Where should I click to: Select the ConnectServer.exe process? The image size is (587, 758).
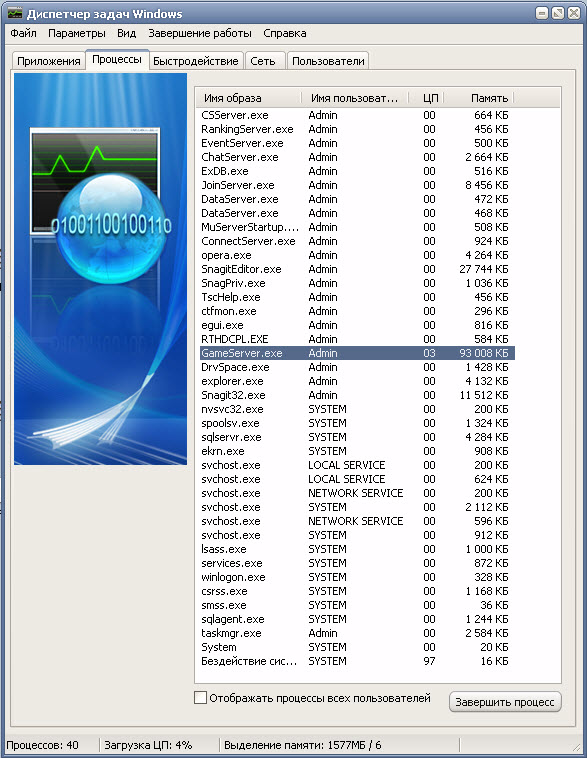(357, 241)
